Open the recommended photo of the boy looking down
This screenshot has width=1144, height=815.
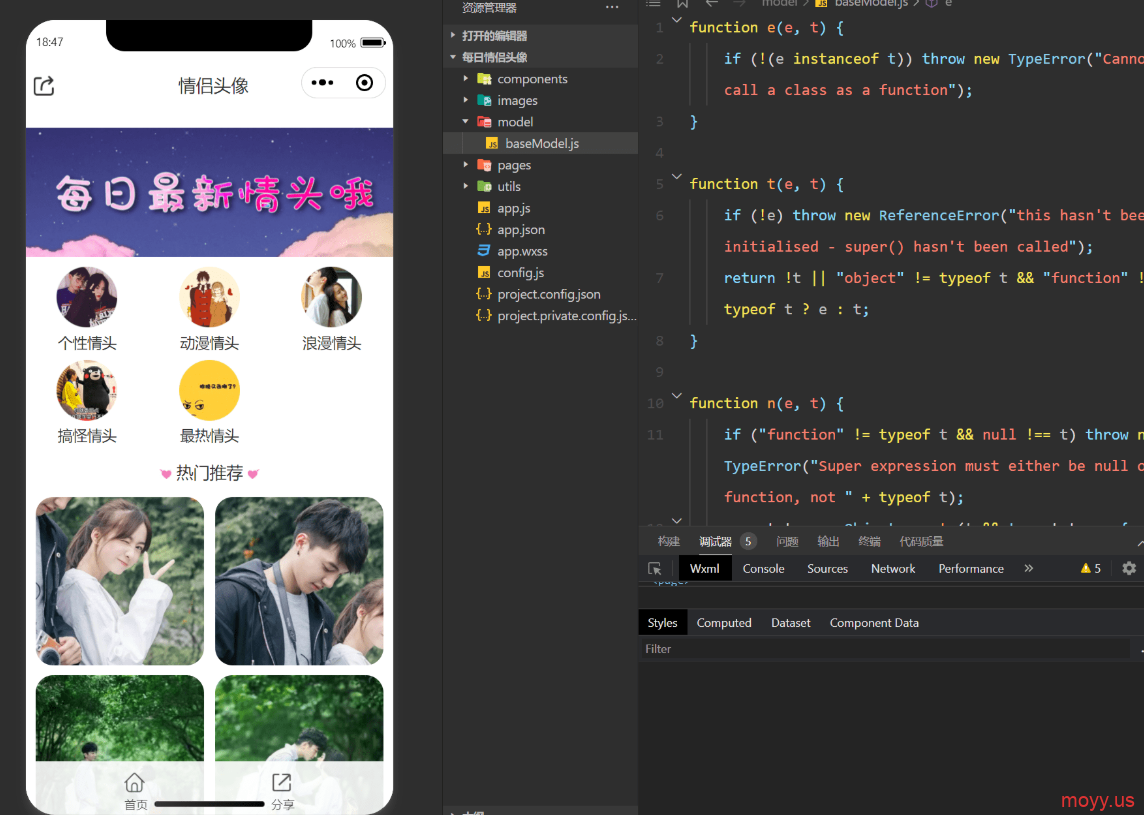click(x=299, y=581)
